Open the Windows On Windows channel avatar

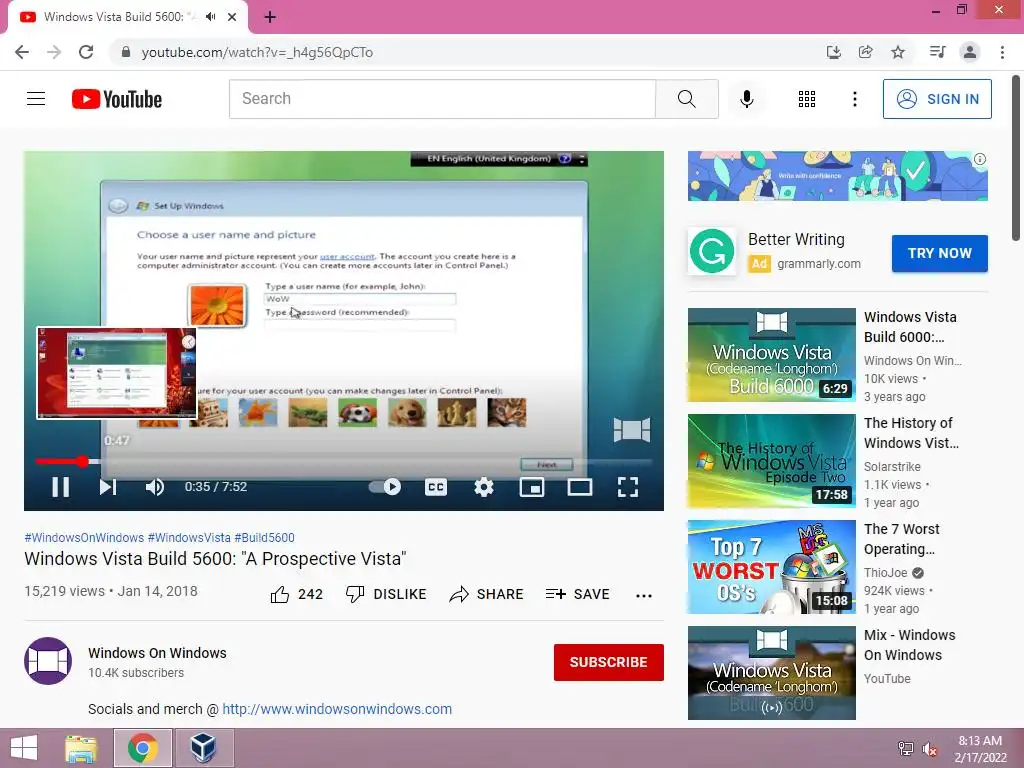coord(48,661)
